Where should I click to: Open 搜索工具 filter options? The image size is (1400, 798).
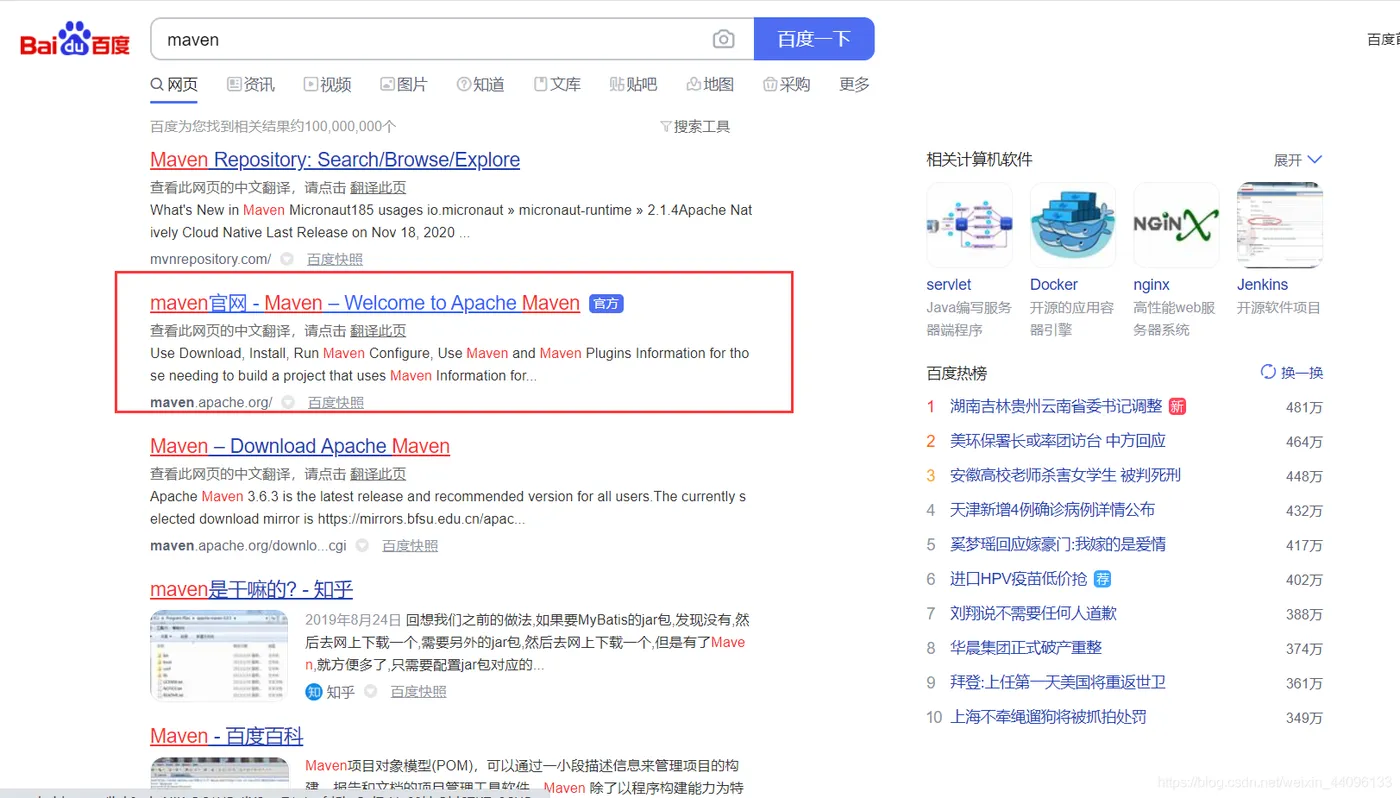tap(695, 126)
